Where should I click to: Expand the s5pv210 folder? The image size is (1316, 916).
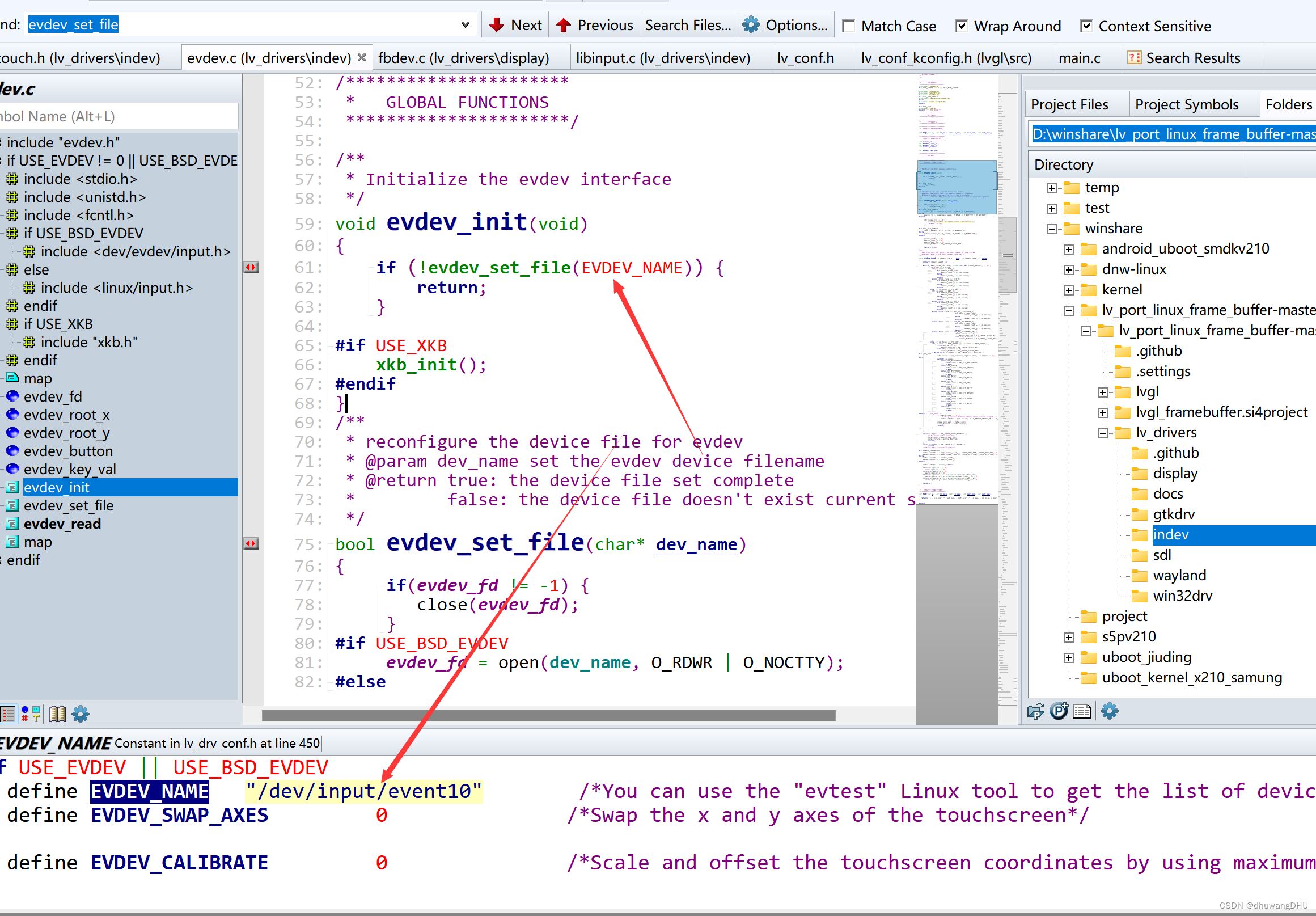point(1069,638)
